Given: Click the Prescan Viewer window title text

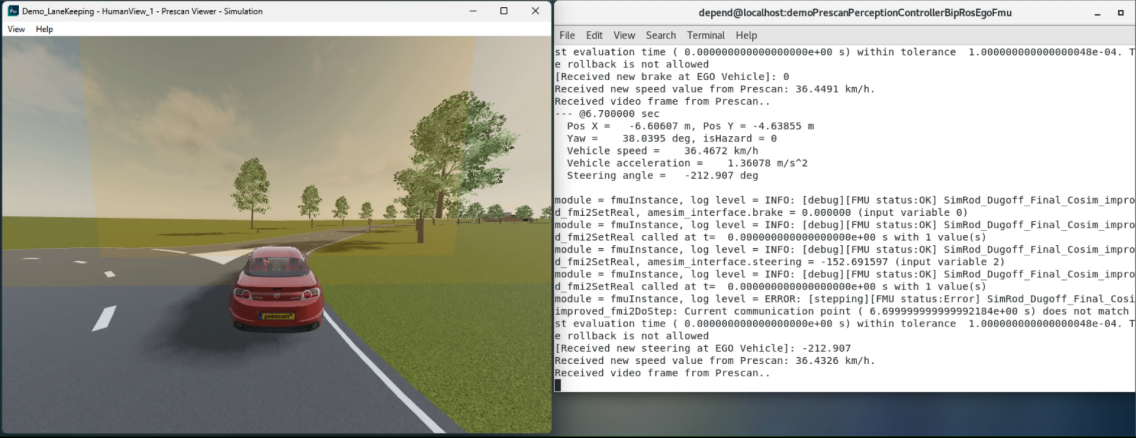Looking at the screenshot, I should click(142, 11).
